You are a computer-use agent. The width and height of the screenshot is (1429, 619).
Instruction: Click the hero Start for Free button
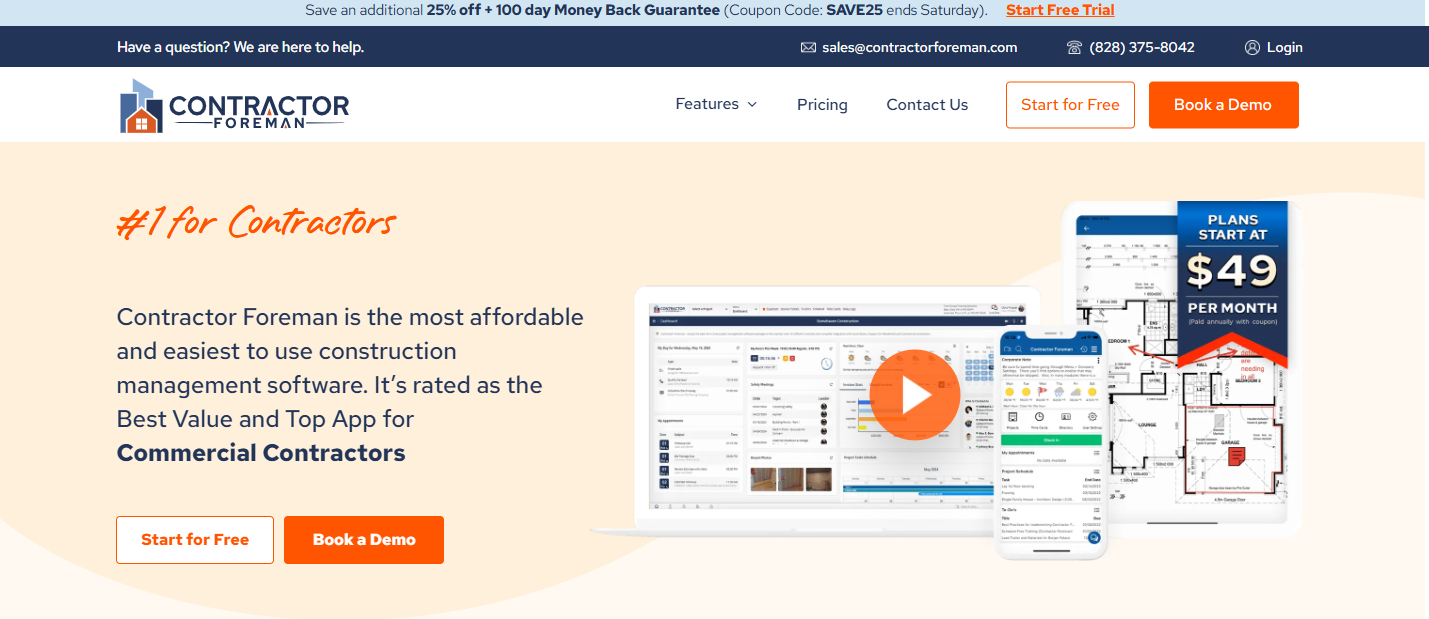tap(195, 540)
